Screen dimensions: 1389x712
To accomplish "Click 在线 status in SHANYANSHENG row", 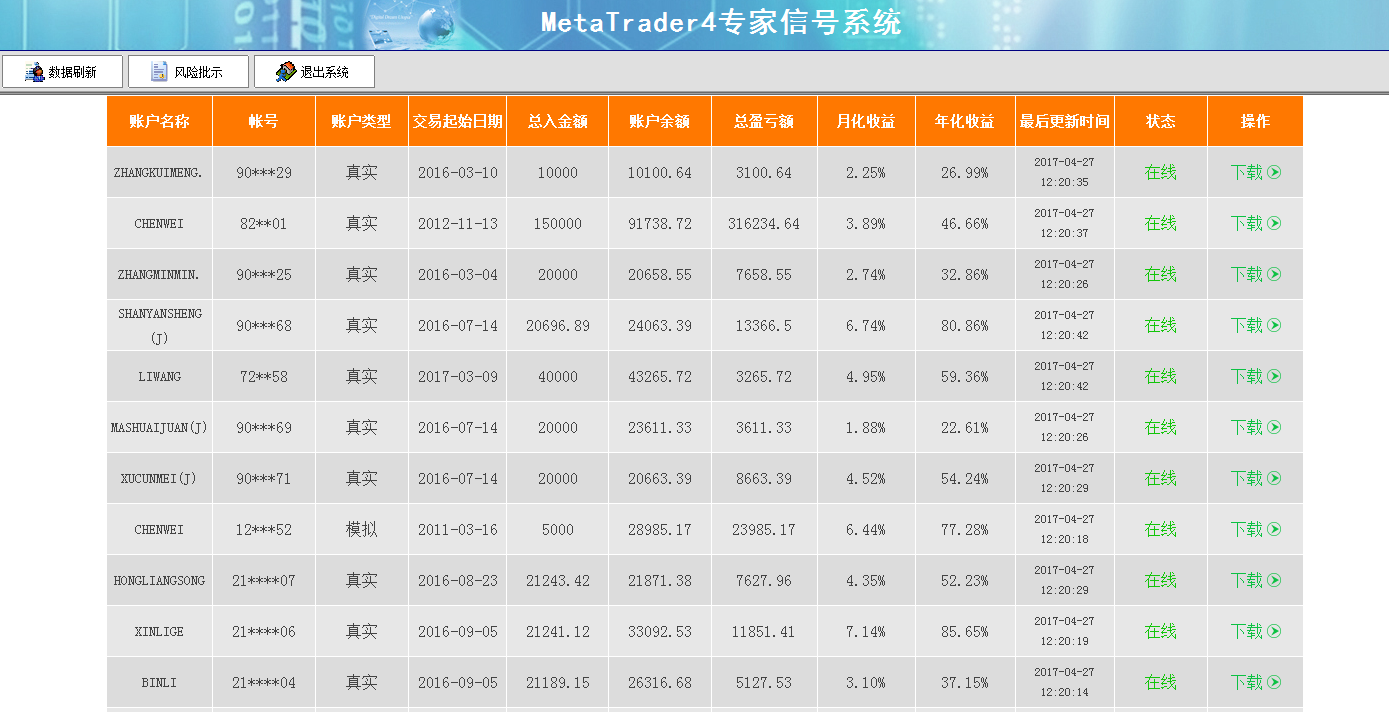I will coord(1161,325).
